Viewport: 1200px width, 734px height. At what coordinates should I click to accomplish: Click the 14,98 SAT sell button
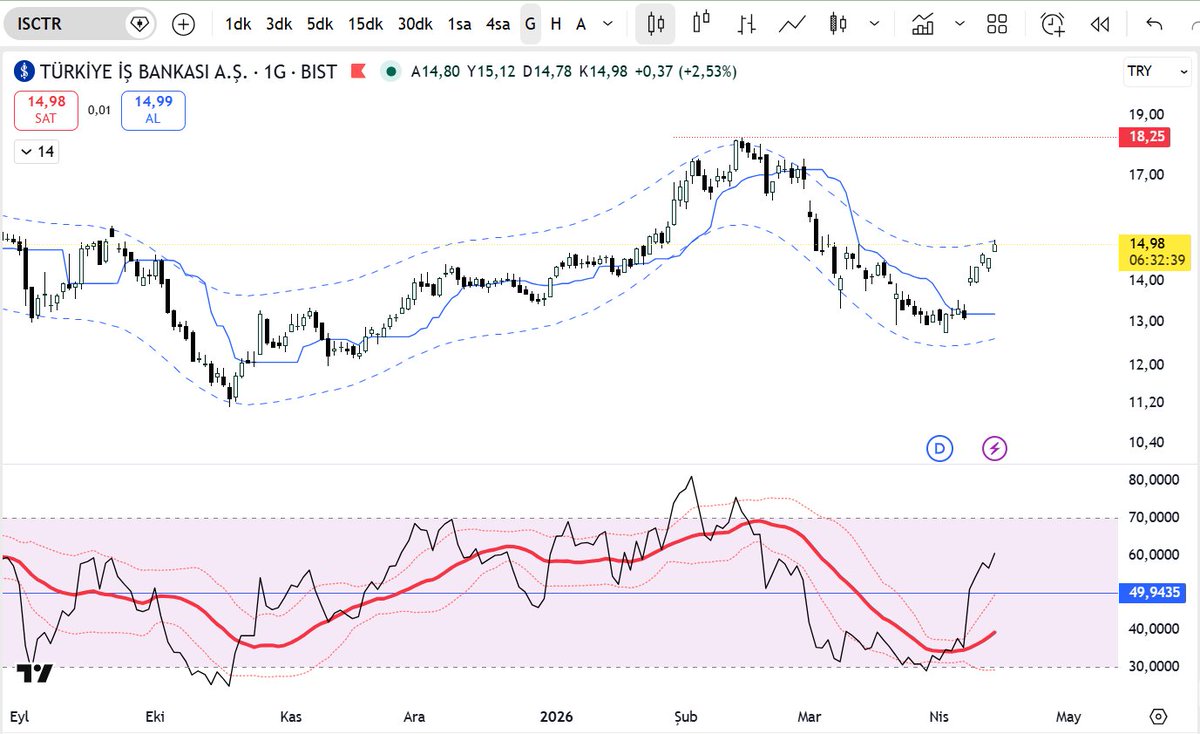coord(45,110)
